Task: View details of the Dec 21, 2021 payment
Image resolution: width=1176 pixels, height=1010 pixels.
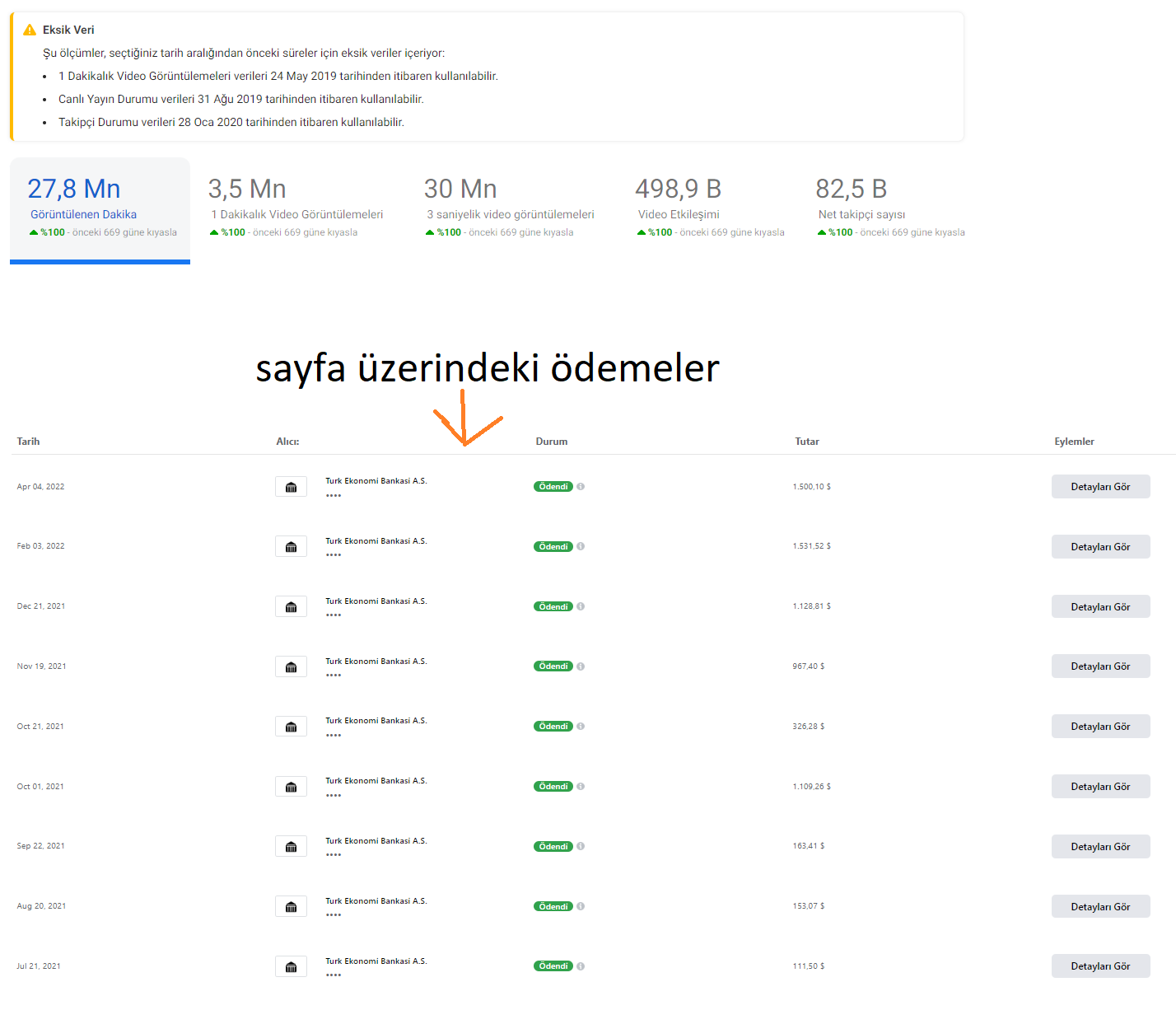Action: [x=1100, y=607]
